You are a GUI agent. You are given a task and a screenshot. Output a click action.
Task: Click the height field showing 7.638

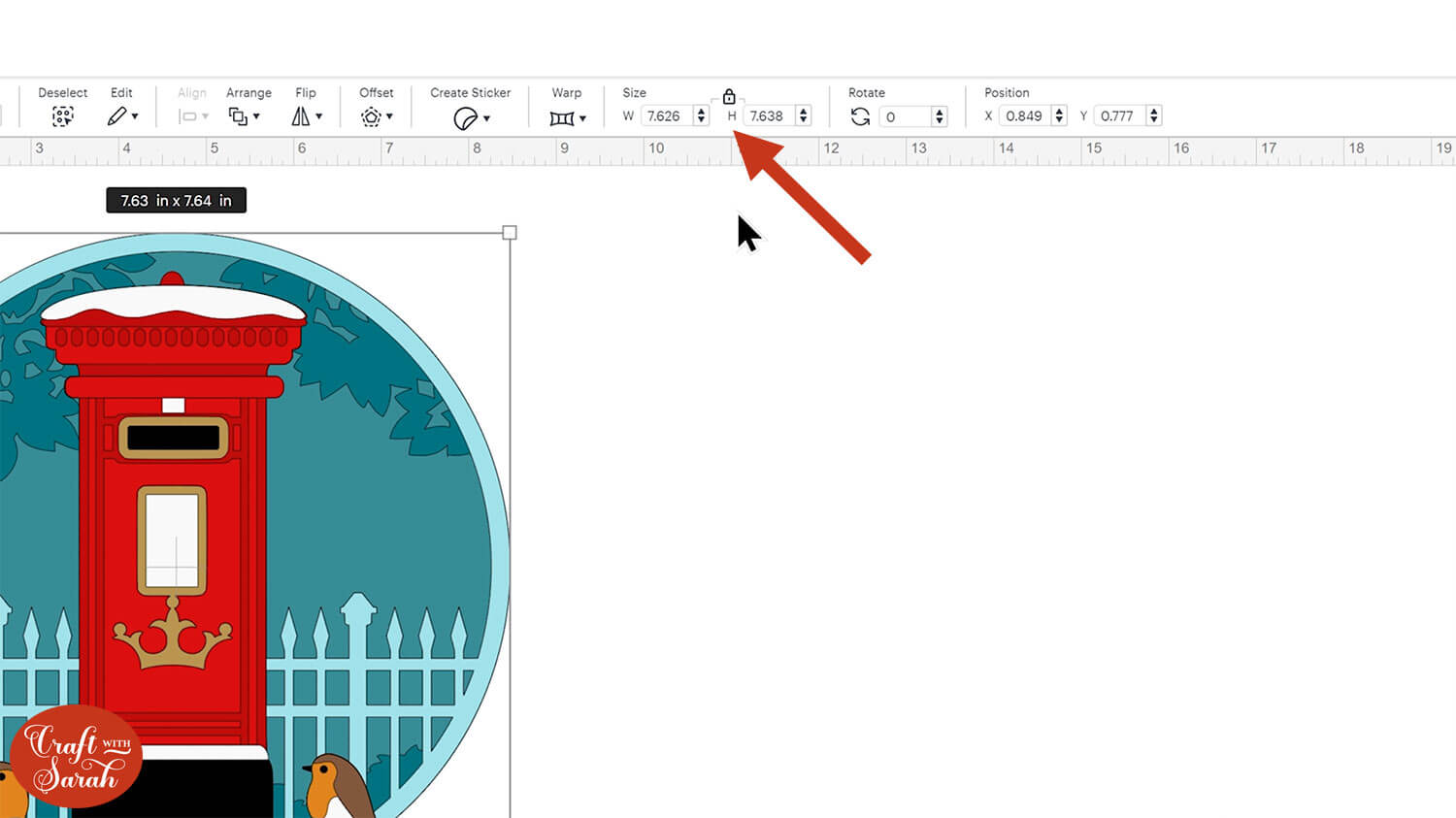point(769,116)
